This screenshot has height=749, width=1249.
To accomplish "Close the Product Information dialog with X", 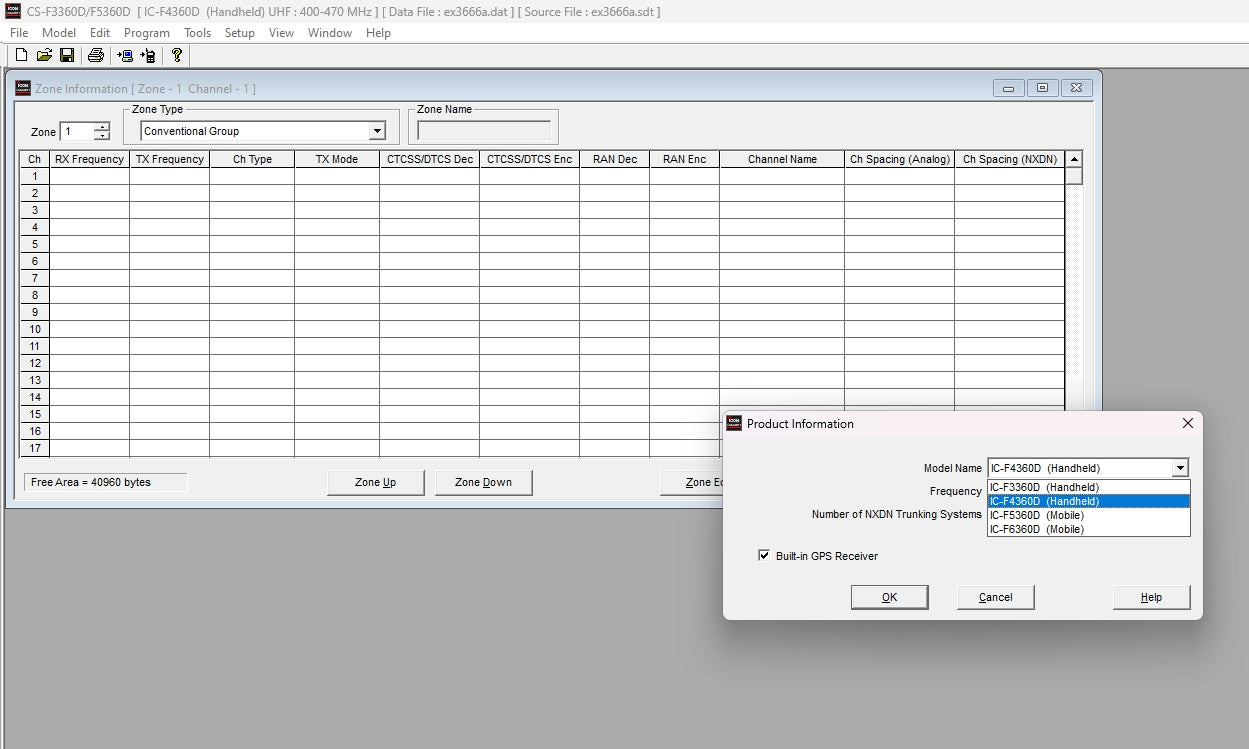I will 1187,423.
